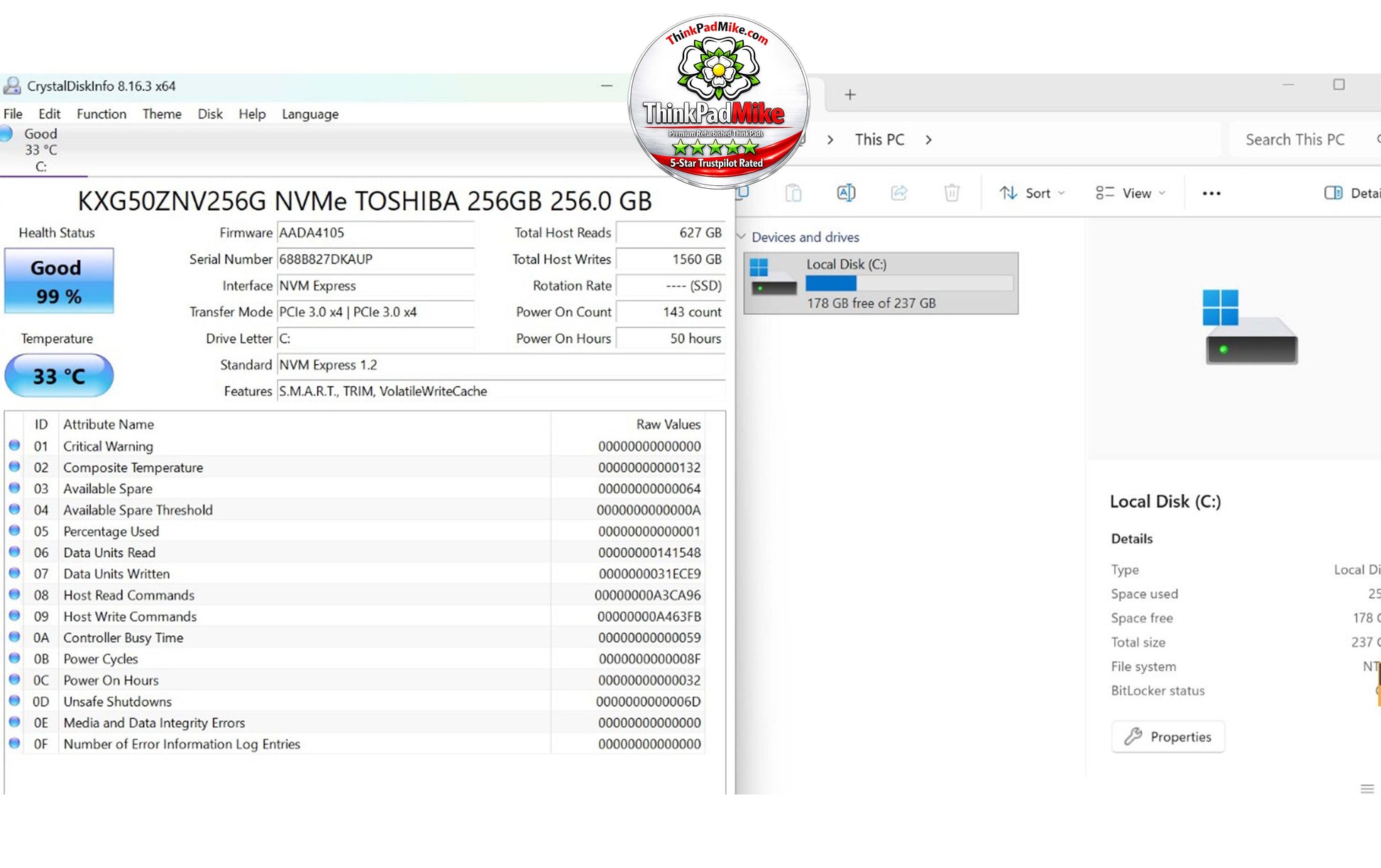Screen dimensions: 1381x868
Task: Click the status dot for Data Units Read
Action: (14, 552)
